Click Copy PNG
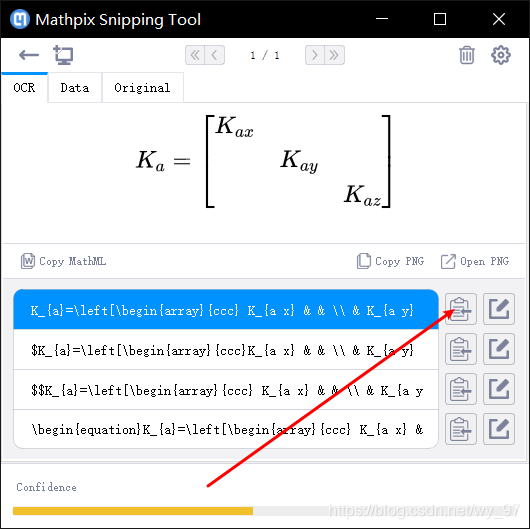Screen dimensions: 530x529 (390, 261)
